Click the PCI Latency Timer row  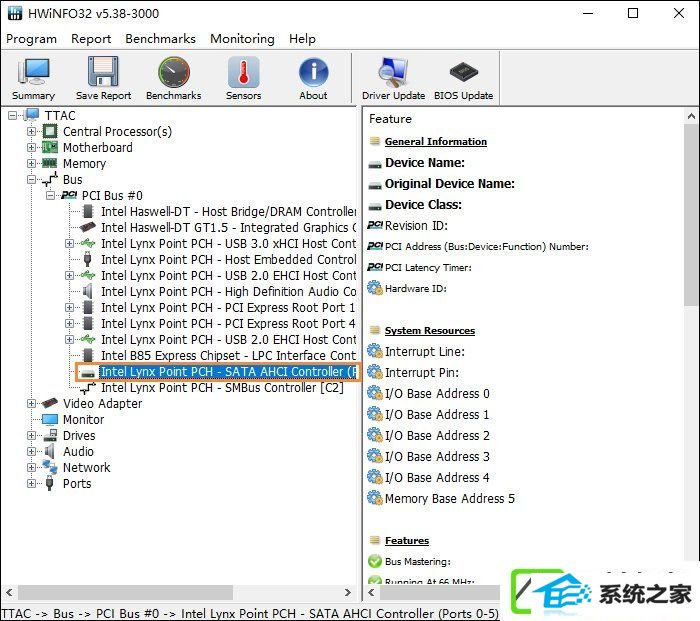tap(428, 267)
